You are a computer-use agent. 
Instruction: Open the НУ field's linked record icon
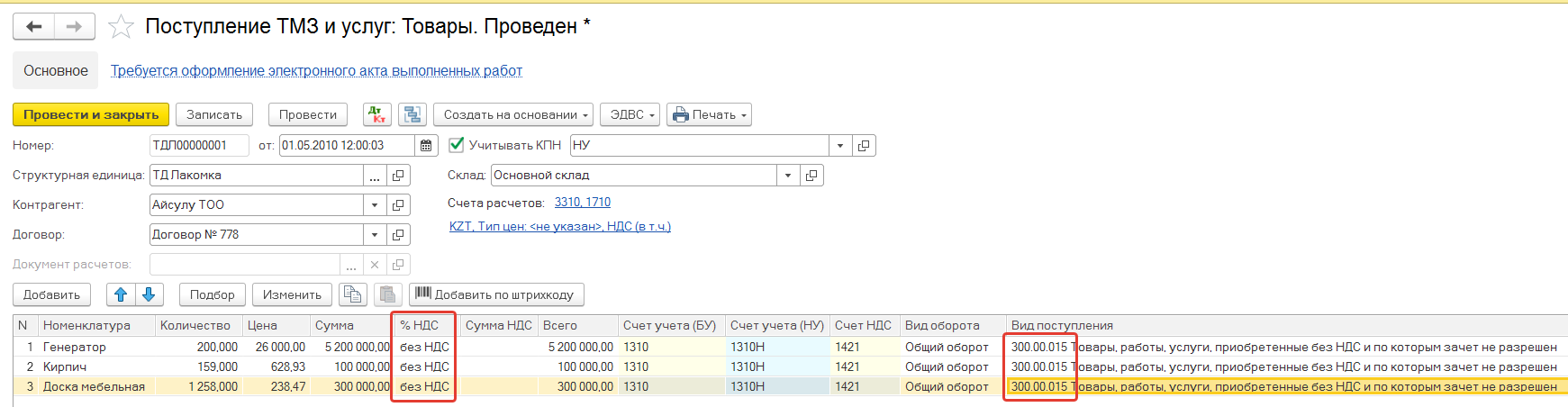864,145
